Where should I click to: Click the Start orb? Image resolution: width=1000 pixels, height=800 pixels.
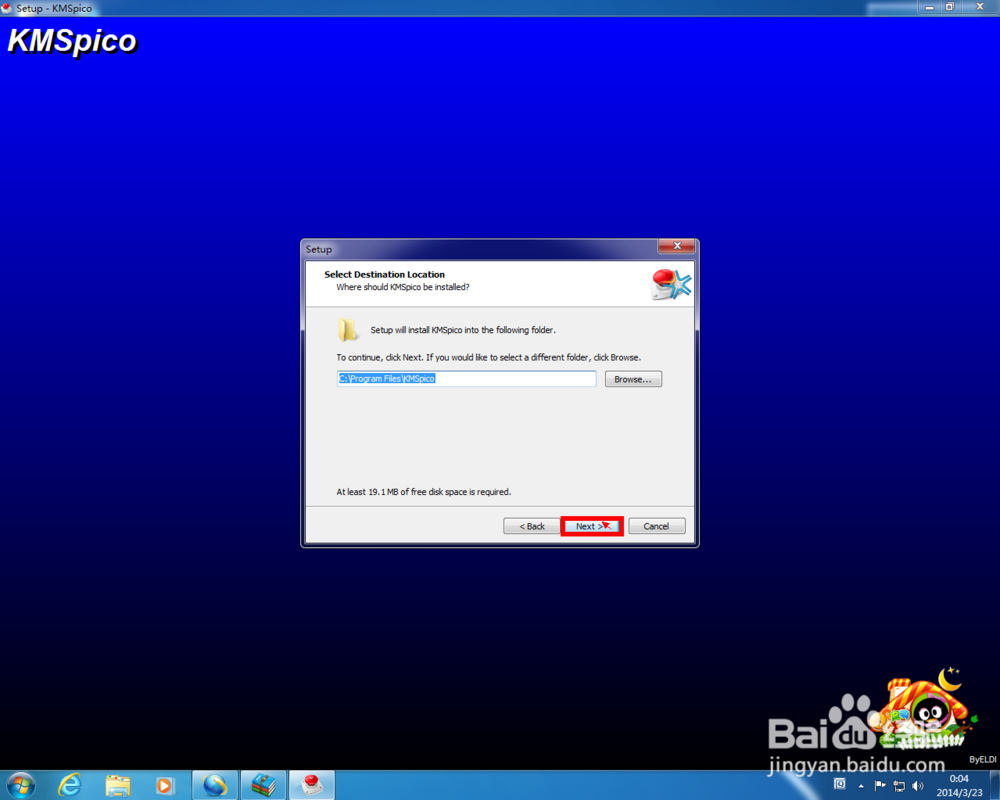20,786
